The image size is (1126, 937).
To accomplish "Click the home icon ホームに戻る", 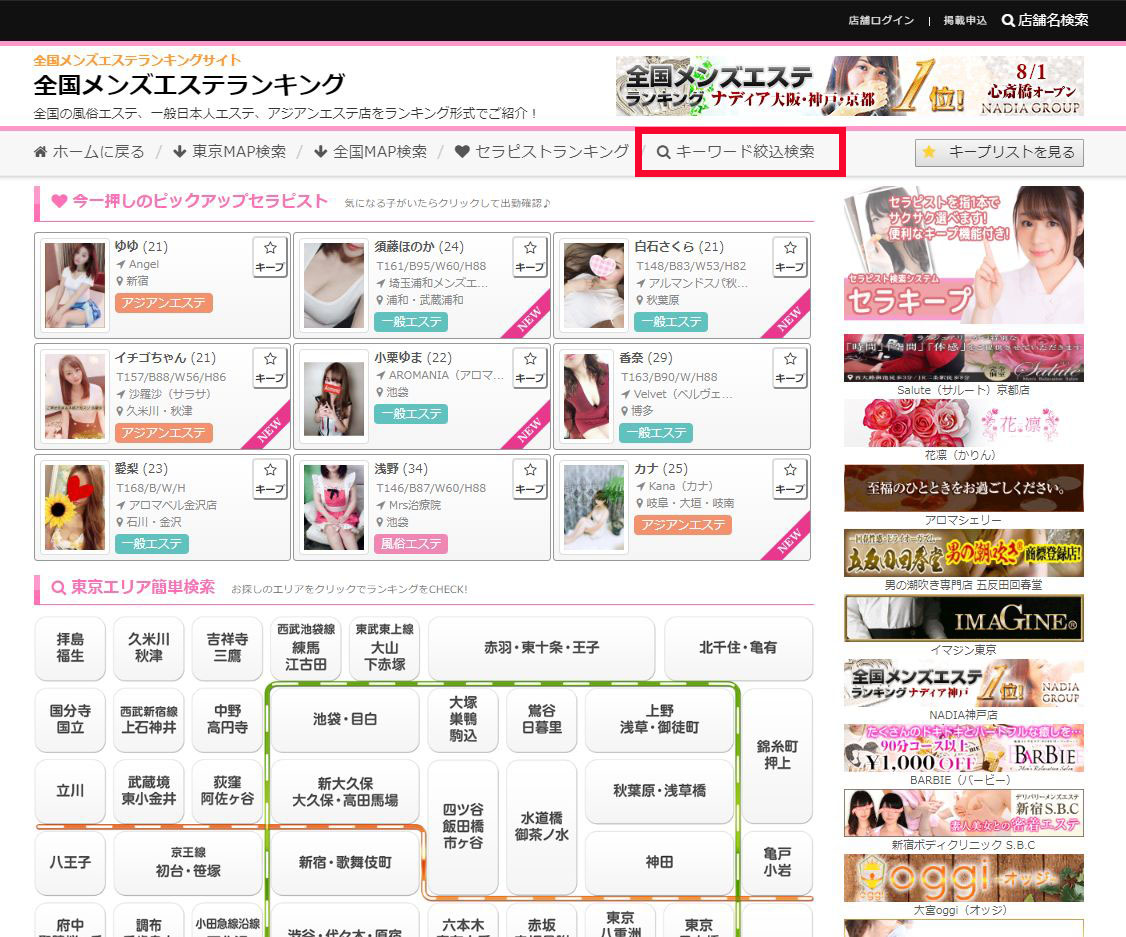I will pyautogui.click(x=89, y=151).
